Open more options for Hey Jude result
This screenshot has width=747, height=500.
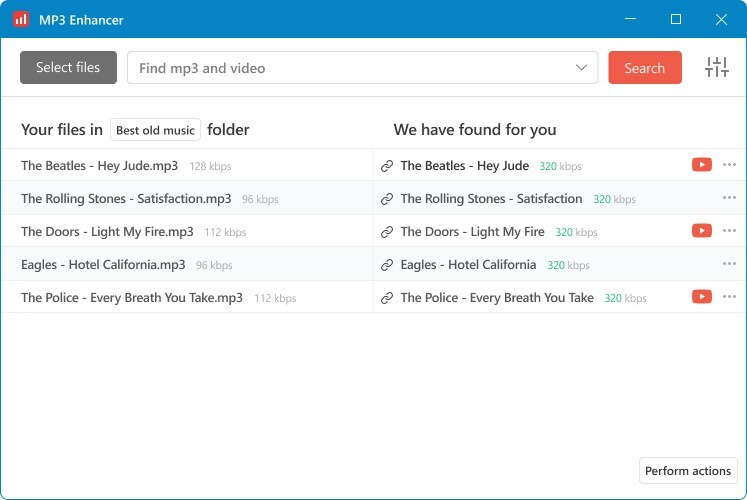point(729,165)
